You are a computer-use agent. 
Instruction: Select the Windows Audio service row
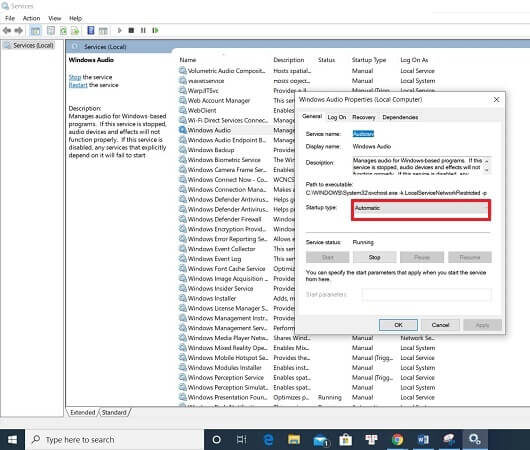click(x=209, y=130)
